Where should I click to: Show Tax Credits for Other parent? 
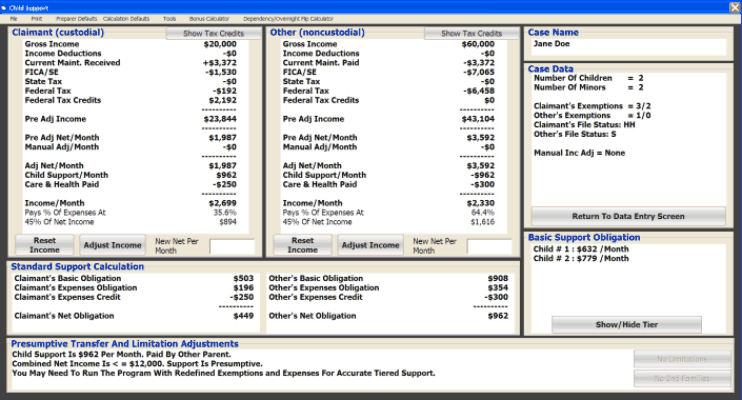point(464,33)
